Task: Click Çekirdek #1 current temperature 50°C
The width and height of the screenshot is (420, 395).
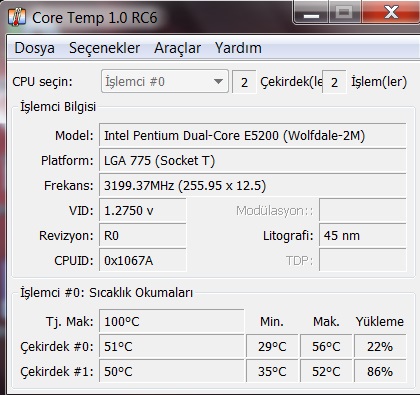Action: [172, 371]
